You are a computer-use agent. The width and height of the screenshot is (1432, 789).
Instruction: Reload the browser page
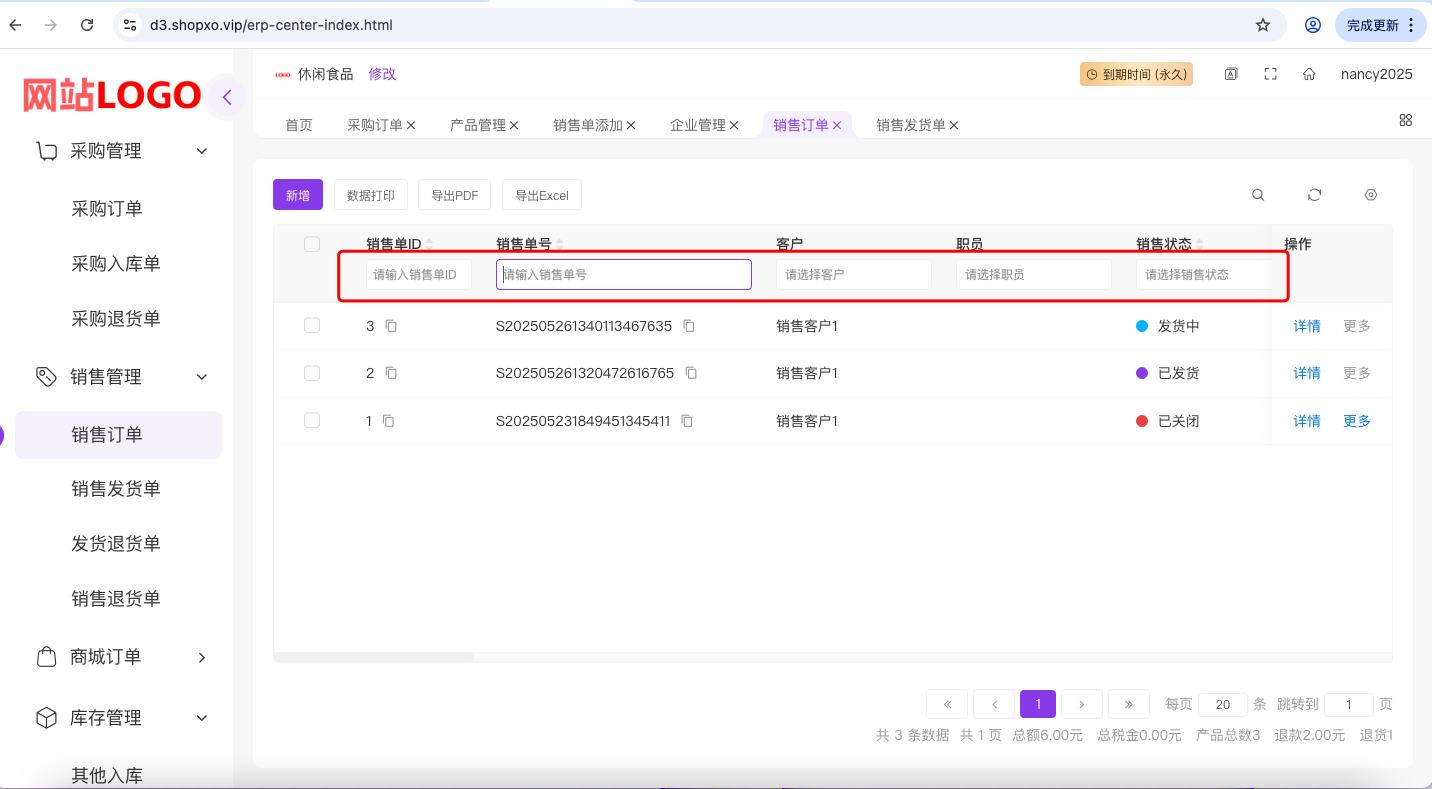[x=87, y=25]
